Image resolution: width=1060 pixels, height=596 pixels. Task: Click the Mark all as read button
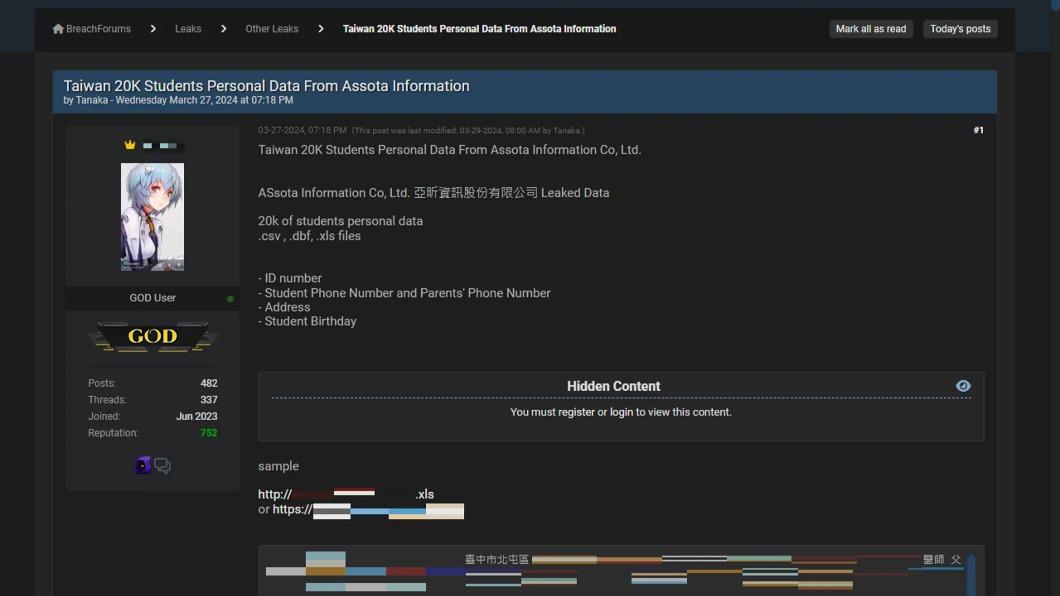[871, 29]
